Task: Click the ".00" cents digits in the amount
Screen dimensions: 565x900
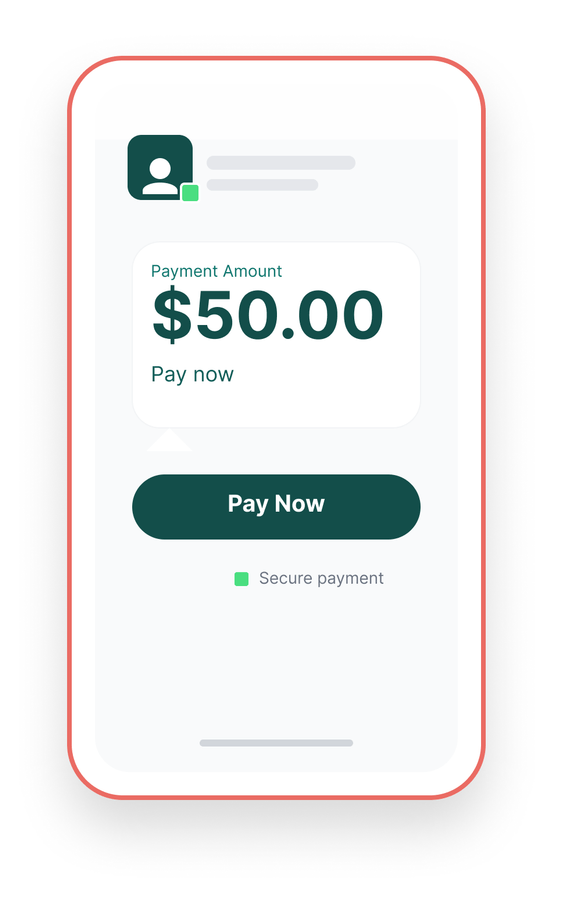Action: point(333,316)
